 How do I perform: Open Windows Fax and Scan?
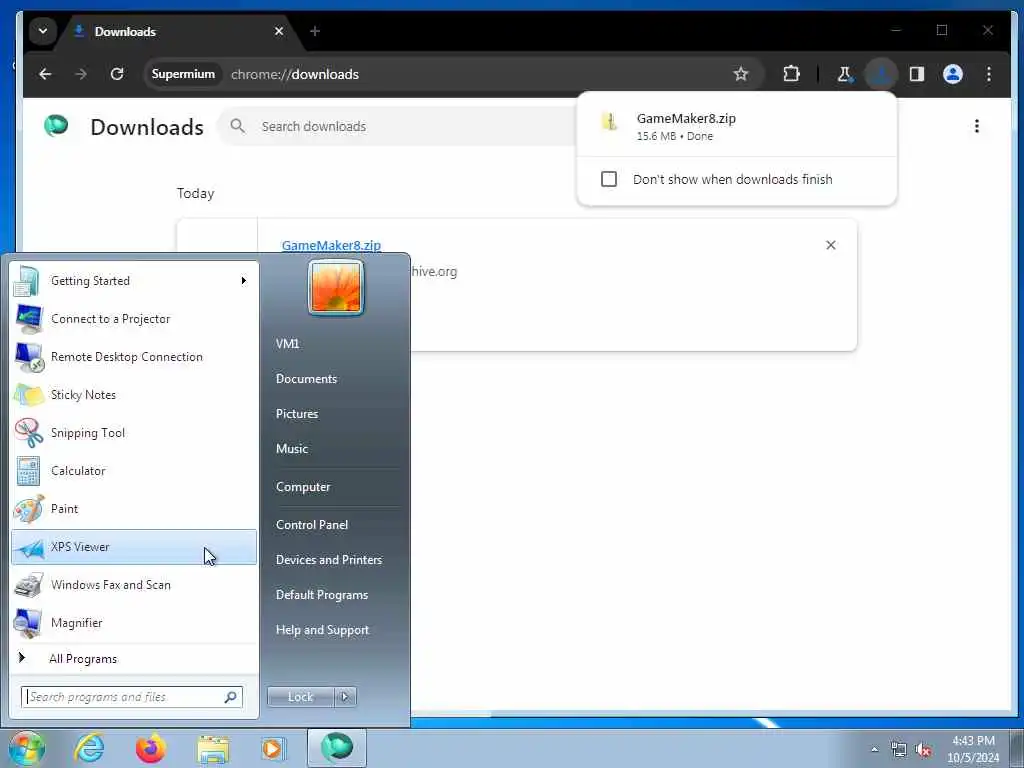click(134, 584)
